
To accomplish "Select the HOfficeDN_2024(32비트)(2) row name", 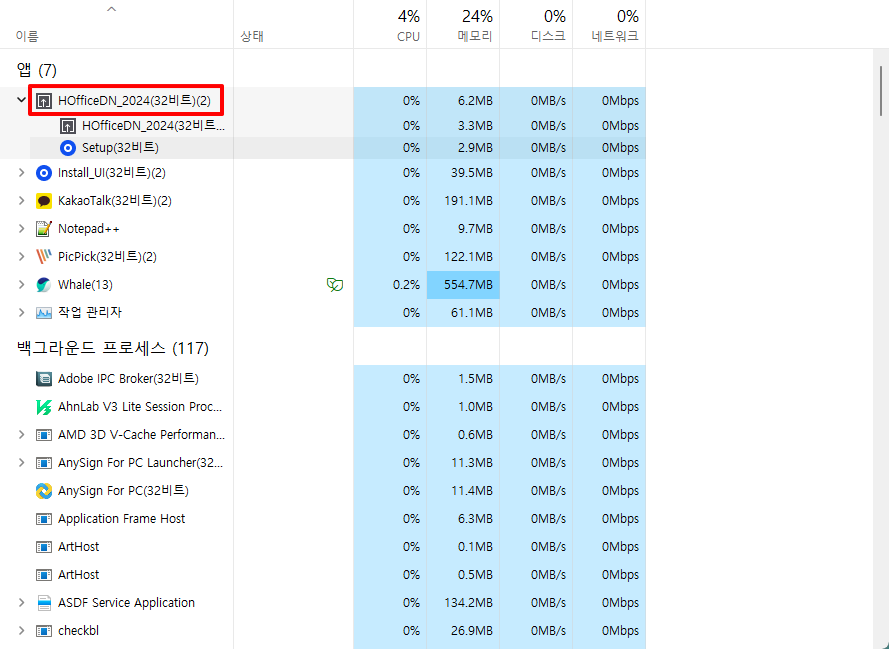I will point(134,101).
